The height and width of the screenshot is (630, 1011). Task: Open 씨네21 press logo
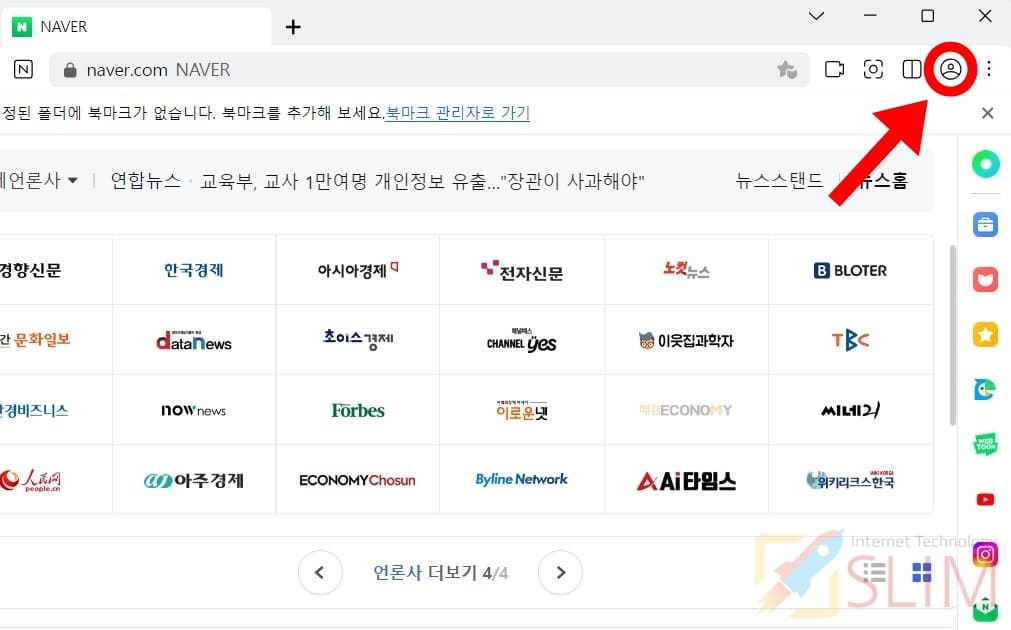[850, 409]
